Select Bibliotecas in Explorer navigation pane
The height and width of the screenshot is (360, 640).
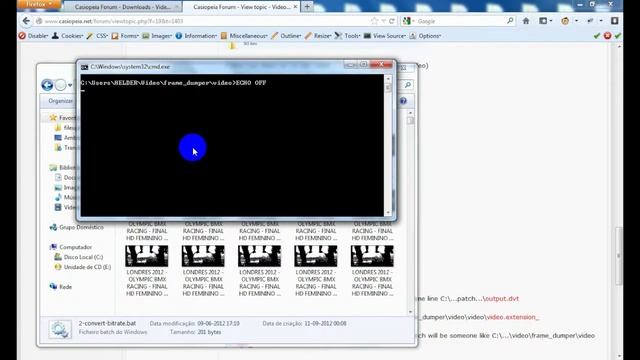62,167
